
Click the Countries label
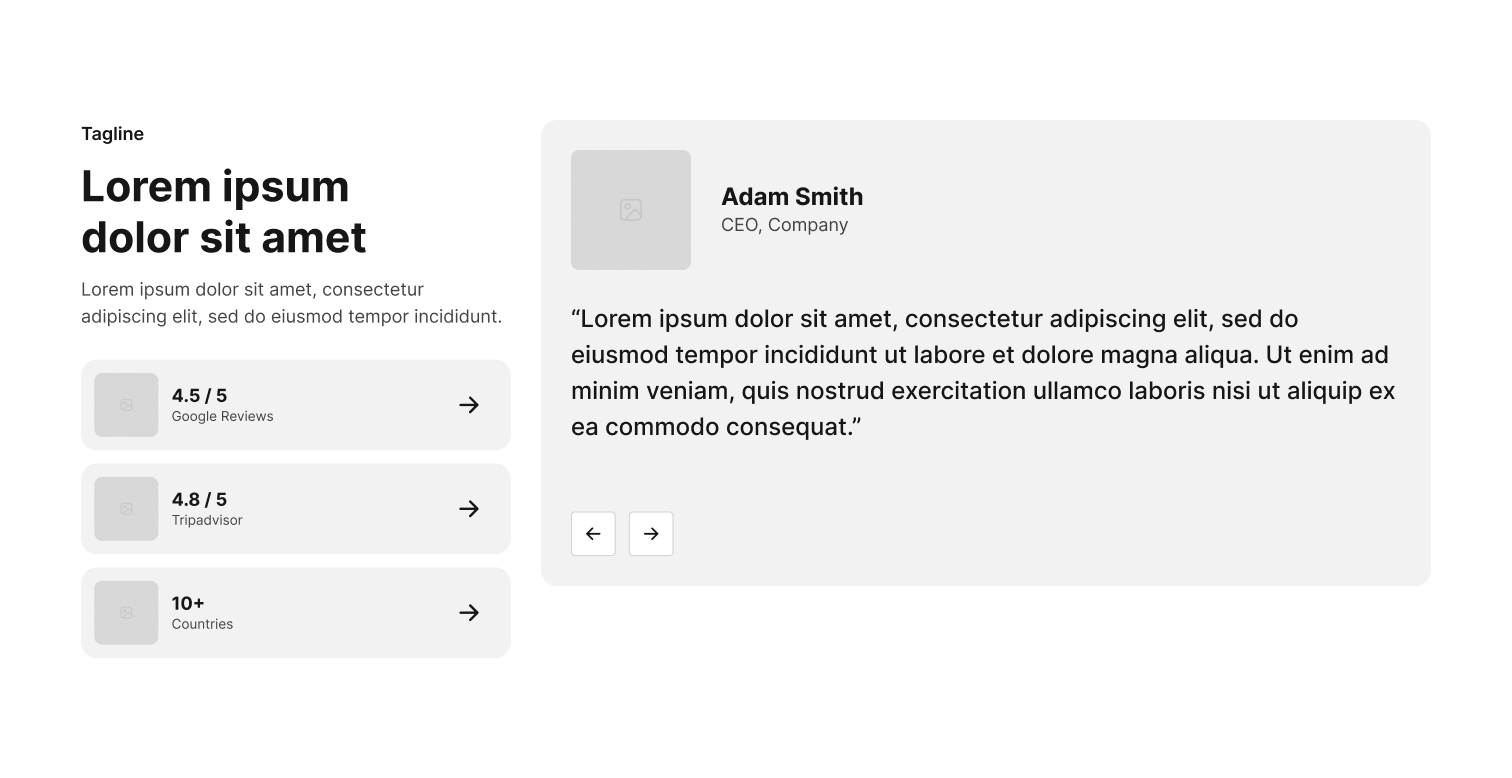pos(202,625)
